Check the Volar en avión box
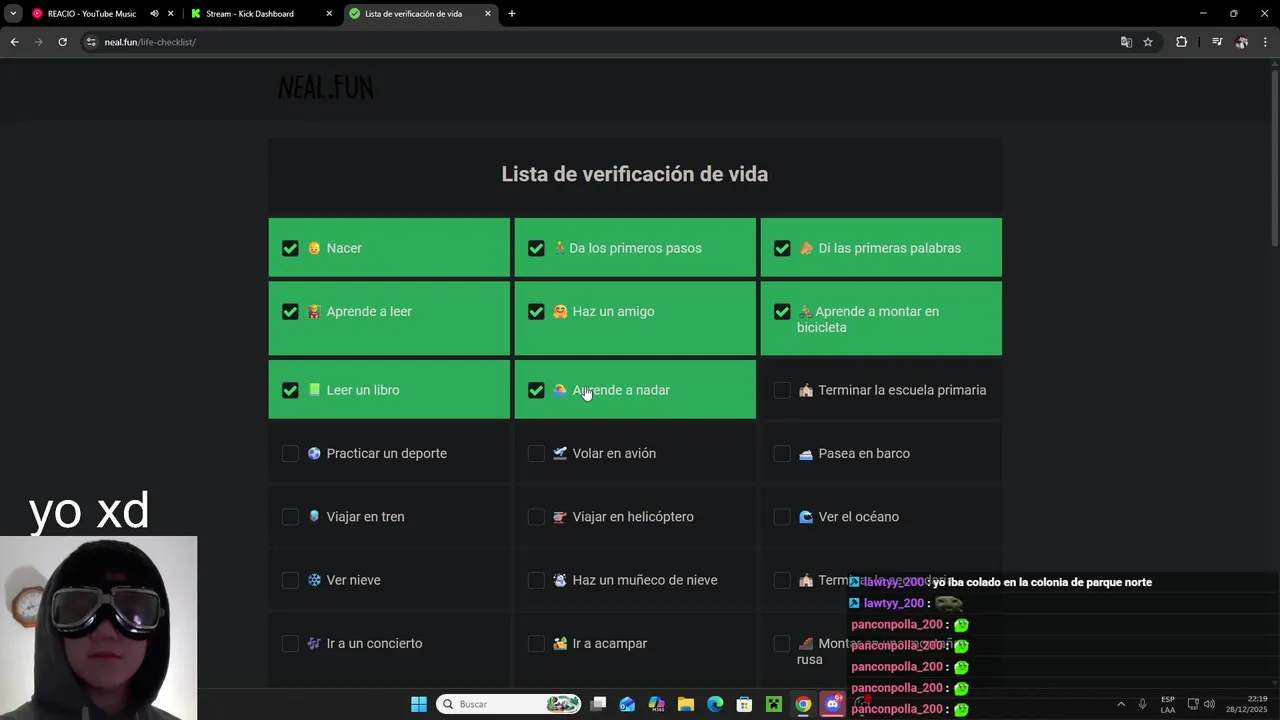Screen dimensions: 1280x720 [x=536, y=454]
